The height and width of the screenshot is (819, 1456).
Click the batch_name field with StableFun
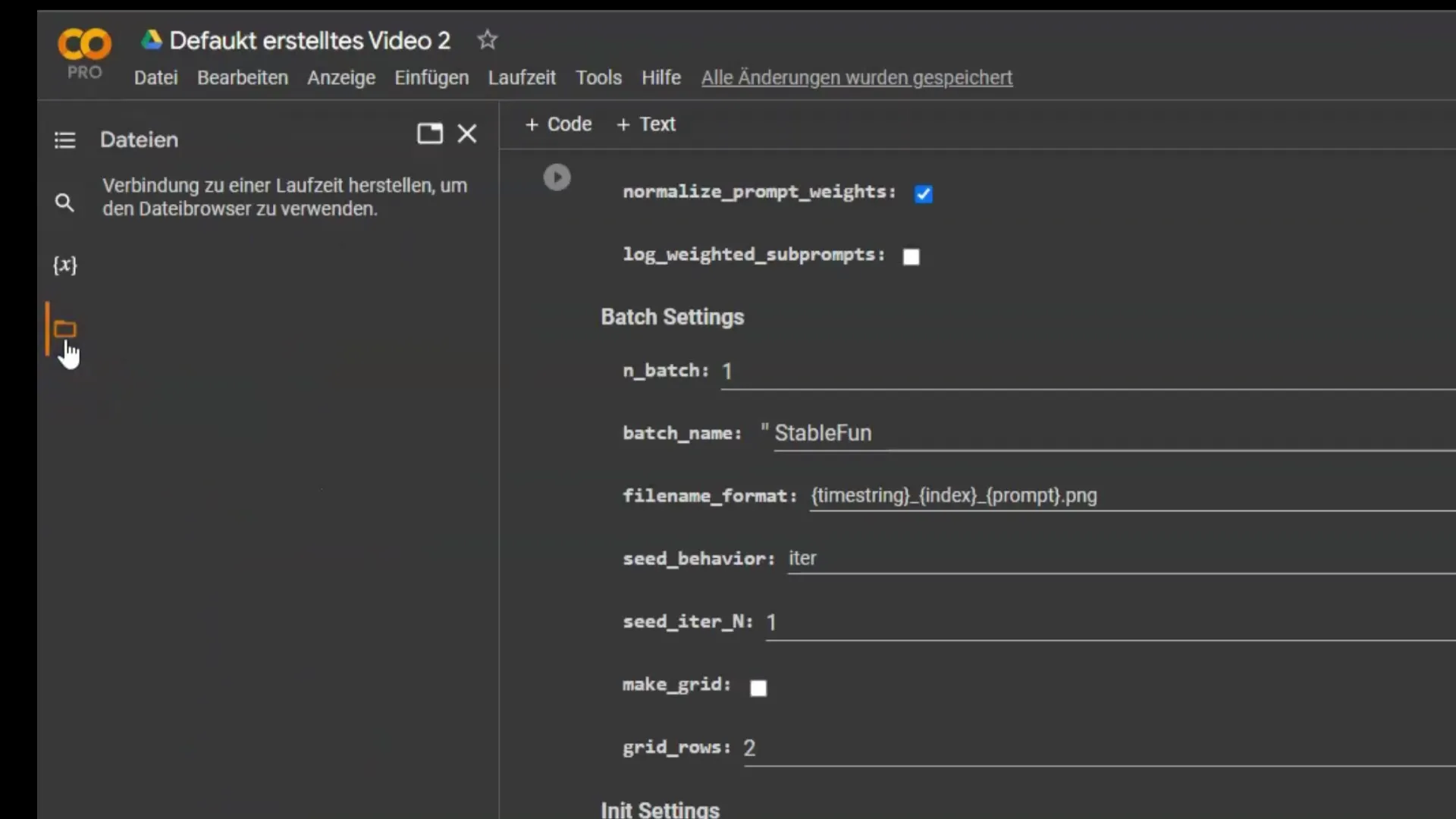click(1115, 434)
